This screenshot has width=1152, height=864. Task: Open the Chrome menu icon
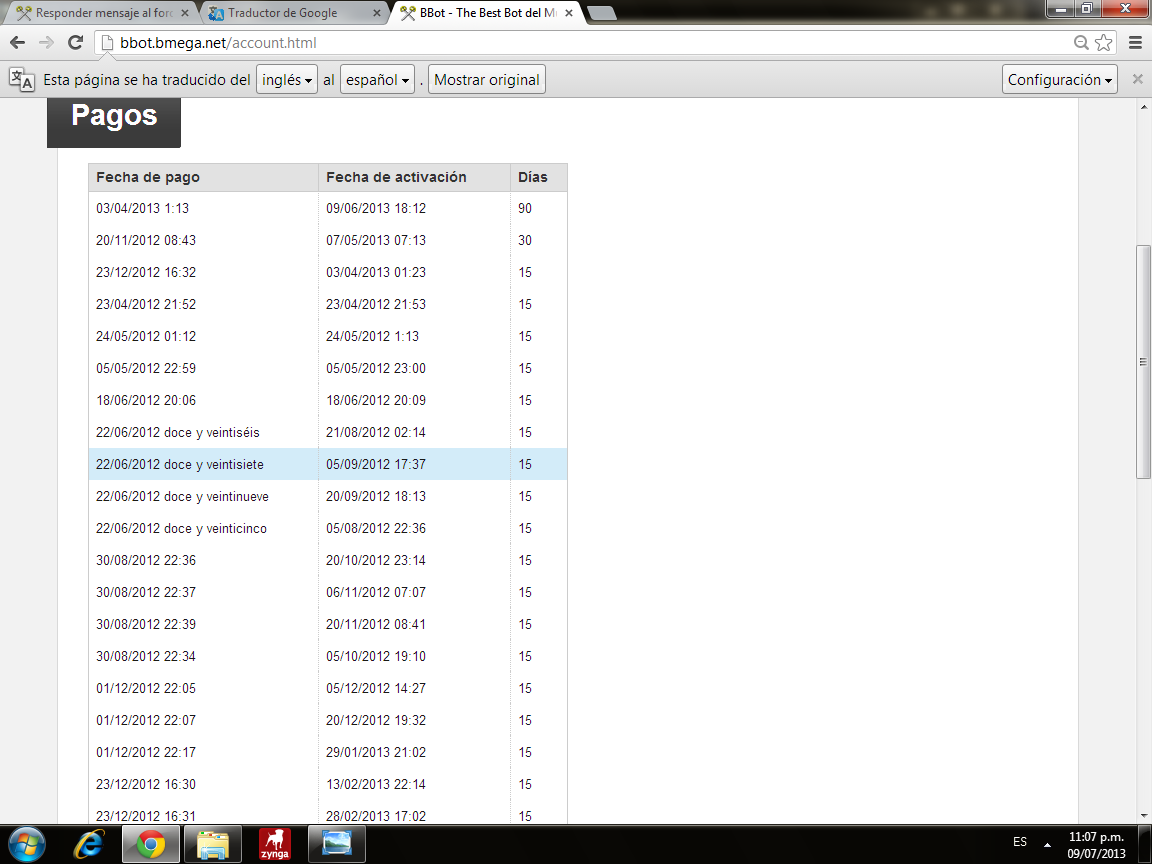coord(1135,42)
